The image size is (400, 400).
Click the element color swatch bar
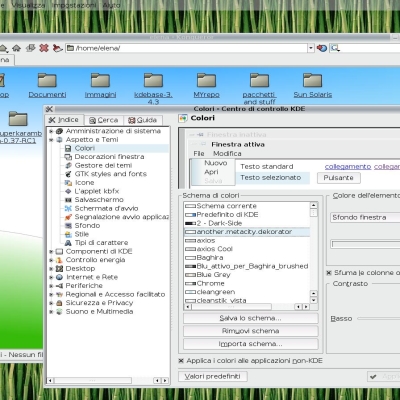pyautogui.click(x=366, y=244)
